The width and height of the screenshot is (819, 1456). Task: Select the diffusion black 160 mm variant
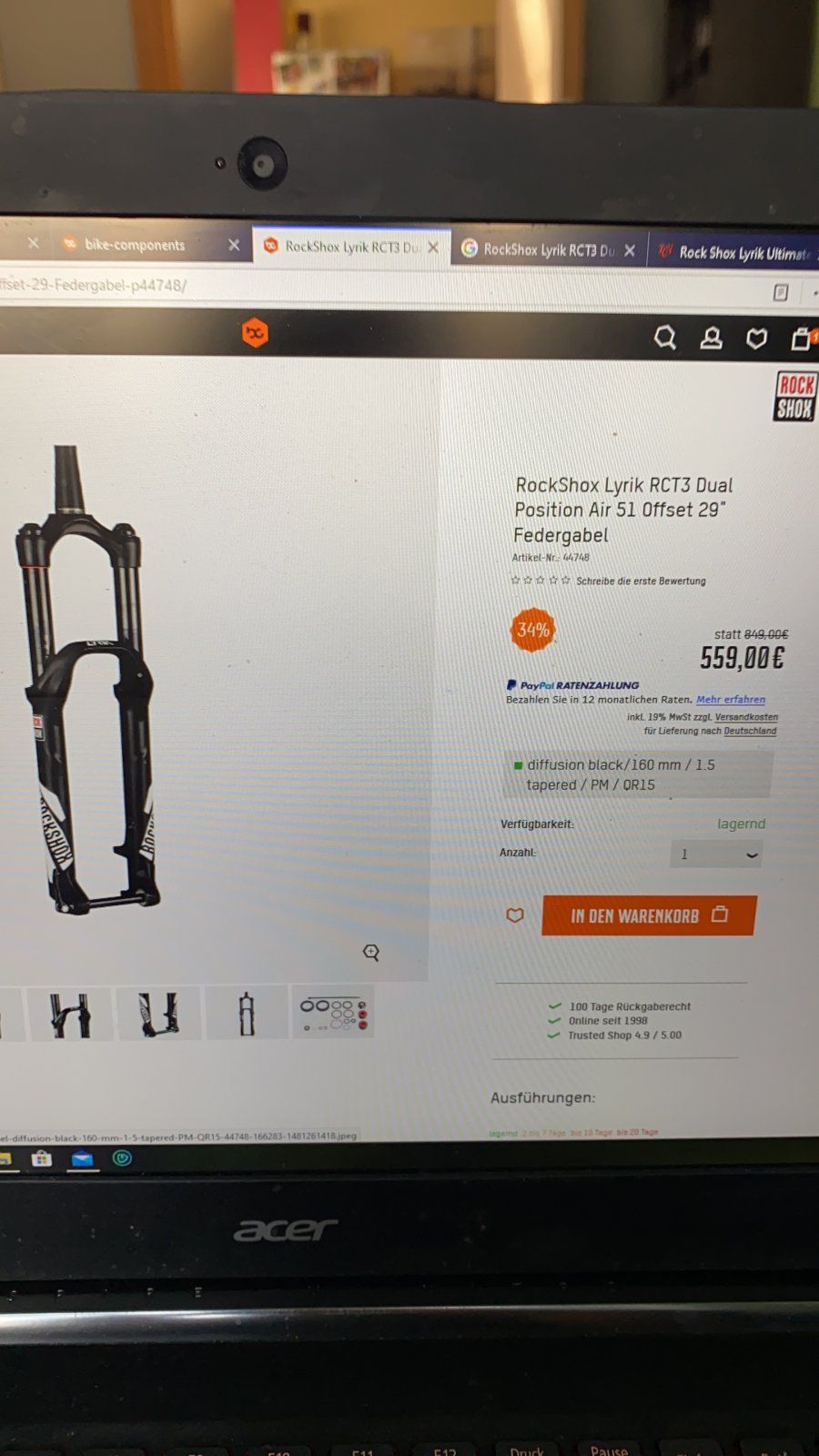click(638, 774)
